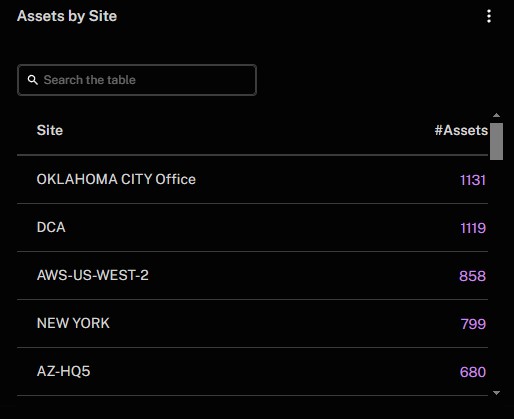
Task: Select the AZ-HQ5 site row
Action: pos(252,371)
